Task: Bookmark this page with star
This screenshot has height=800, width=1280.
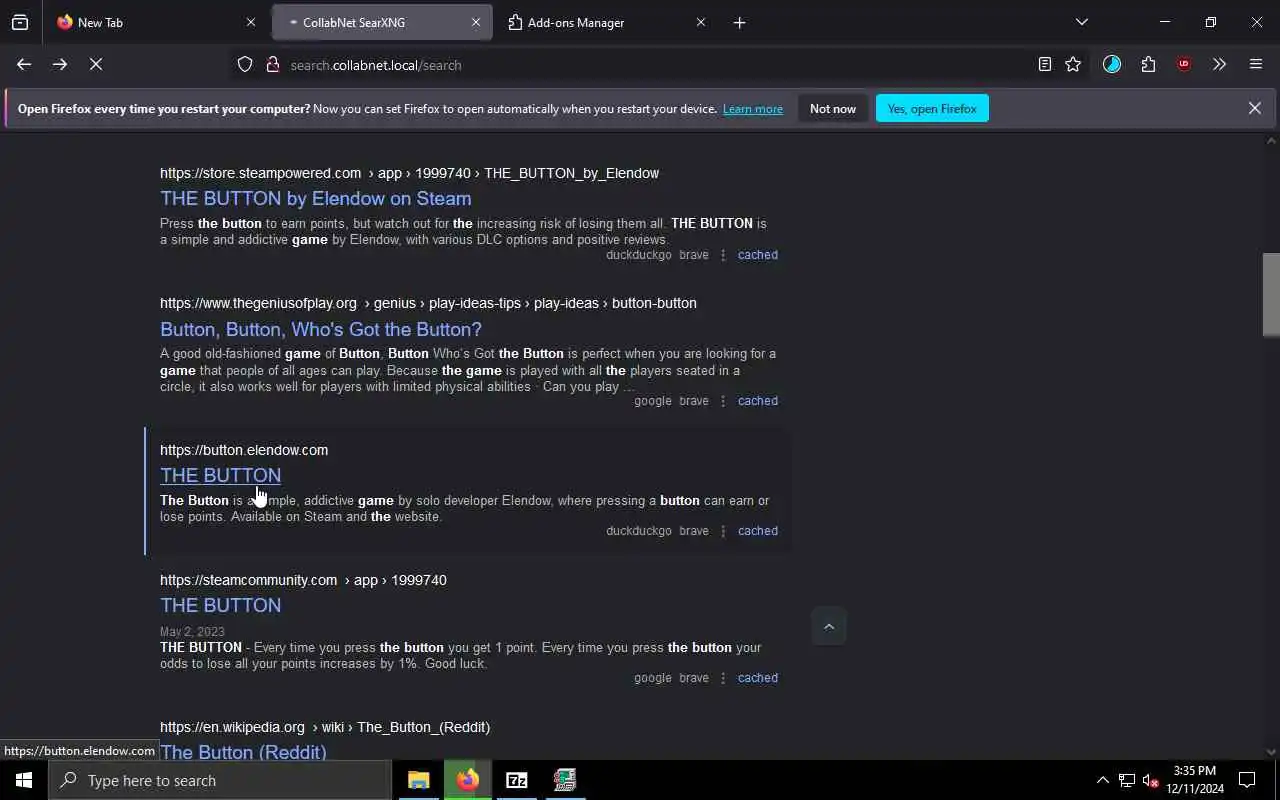Action: click(1073, 64)
